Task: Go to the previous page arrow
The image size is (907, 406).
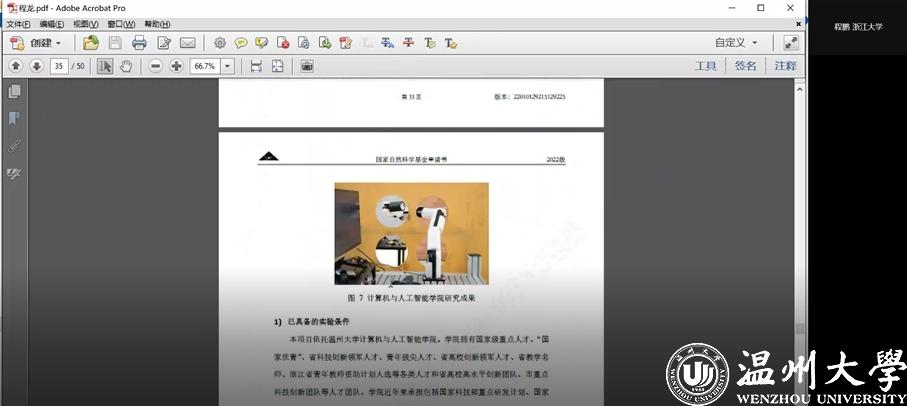Action: [x=15, y=66]
